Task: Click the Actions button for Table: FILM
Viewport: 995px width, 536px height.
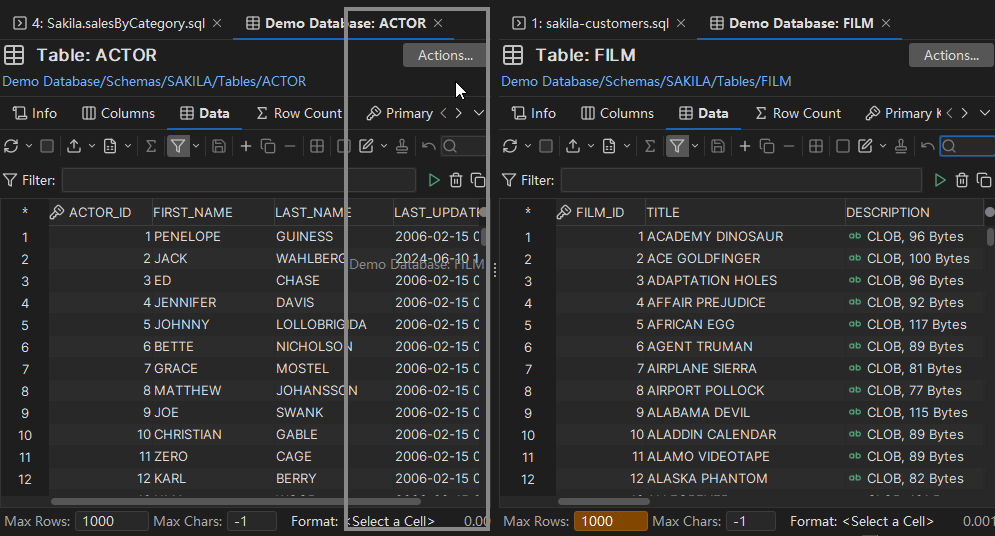Action: 951,55
